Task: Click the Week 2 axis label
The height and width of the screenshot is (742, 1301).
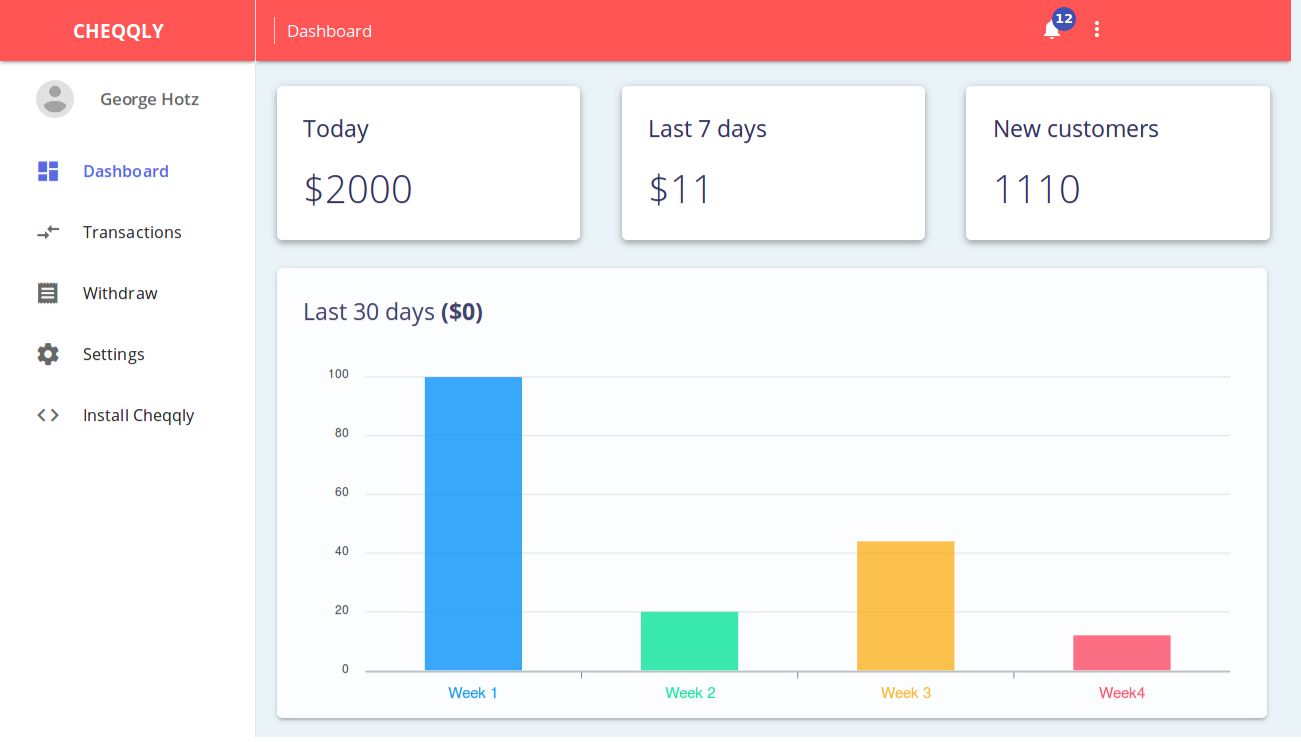Action: pyautogui.click(x=690, y=693)
